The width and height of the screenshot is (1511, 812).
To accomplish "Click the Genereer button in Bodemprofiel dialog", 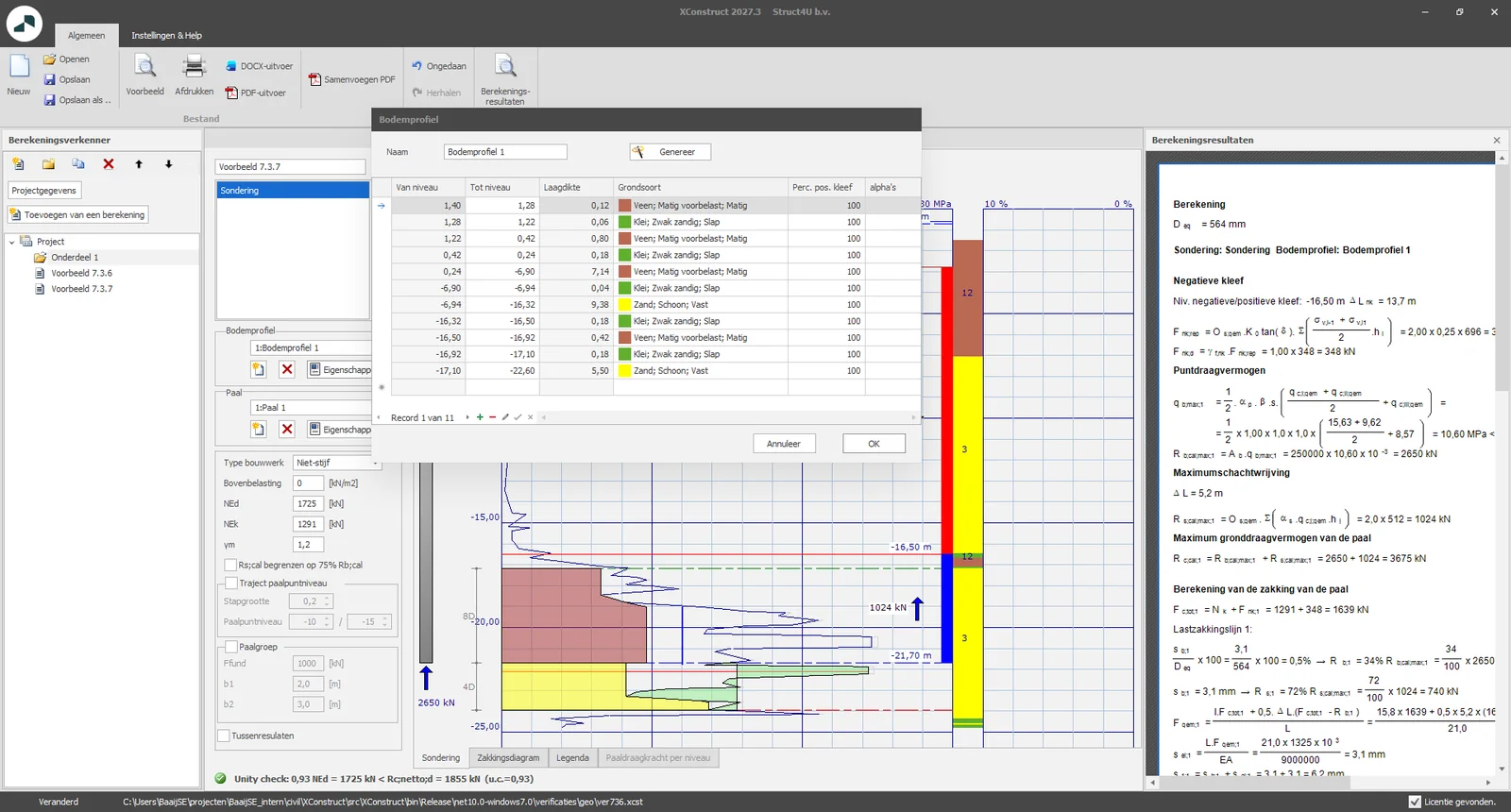I will pos(670,152).
